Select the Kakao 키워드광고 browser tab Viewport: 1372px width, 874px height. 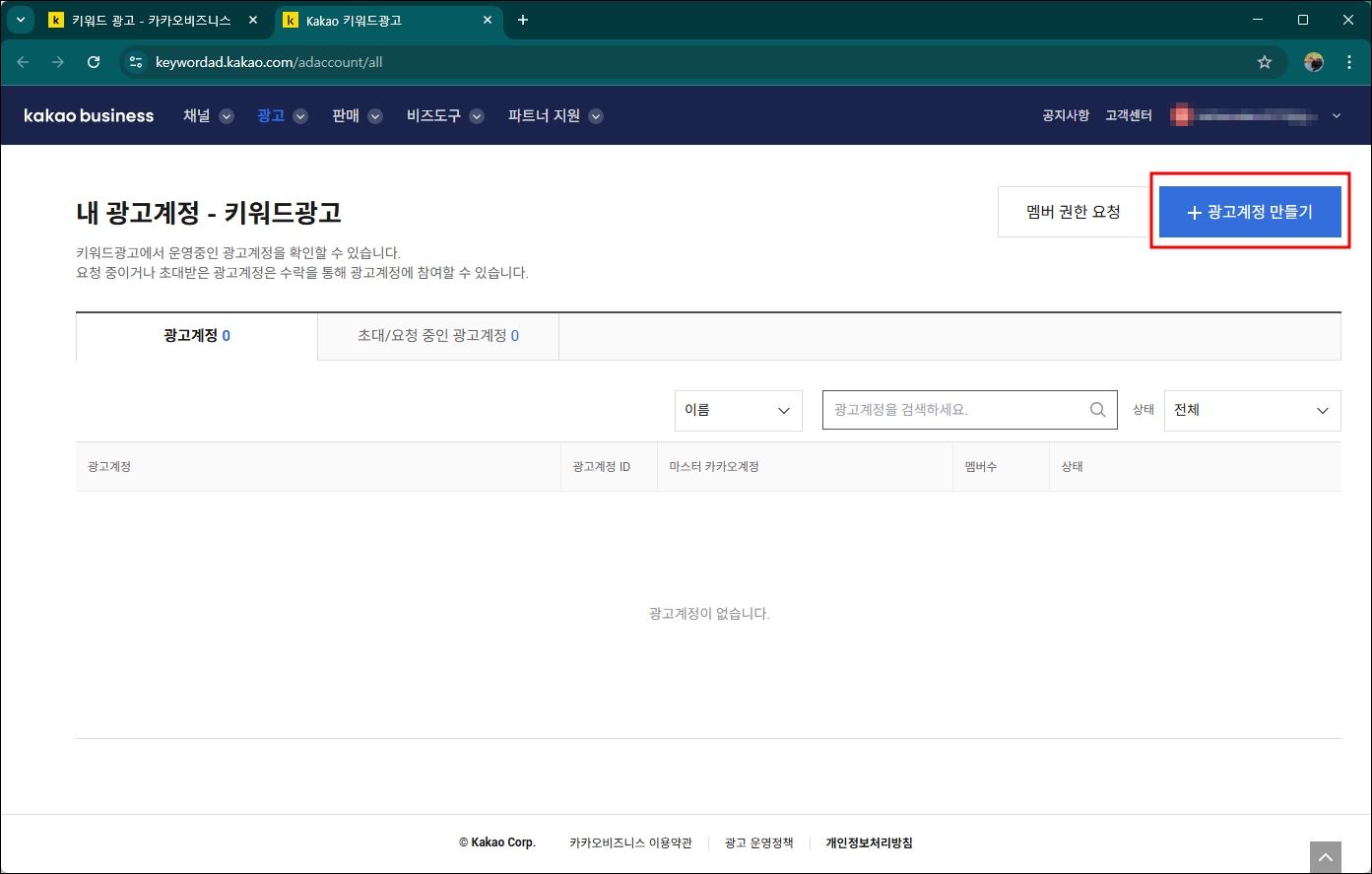coord(388,20)
